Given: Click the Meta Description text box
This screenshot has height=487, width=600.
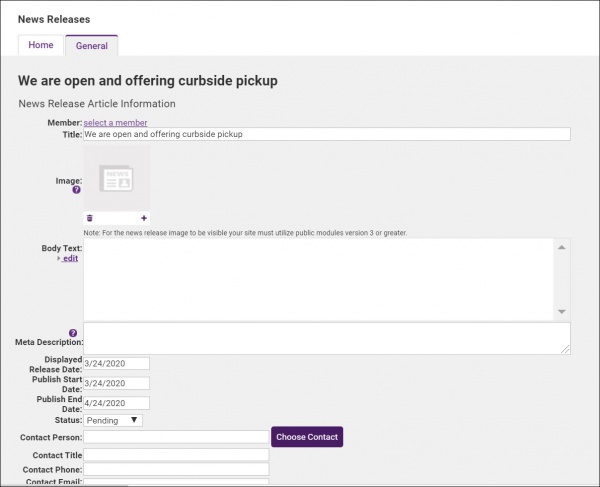Looking at the screenshot, I should [x=326, y=338].
